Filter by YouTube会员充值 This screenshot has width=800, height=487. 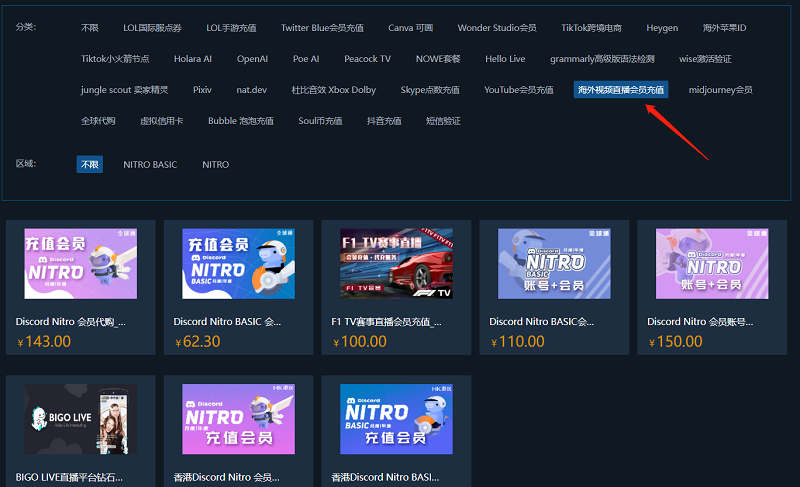click(x=519, y=90)
